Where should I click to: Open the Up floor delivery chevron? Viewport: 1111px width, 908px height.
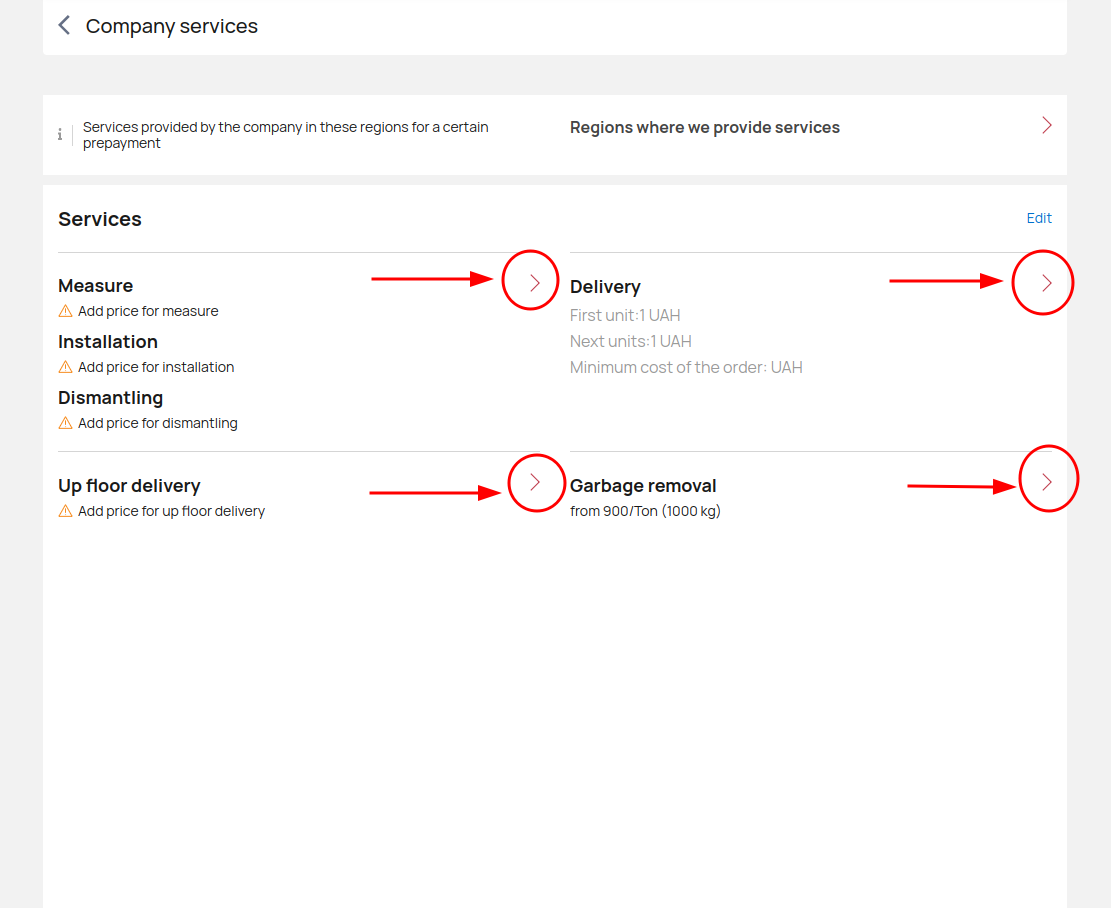pyautogui.click(x=535, y=482)
